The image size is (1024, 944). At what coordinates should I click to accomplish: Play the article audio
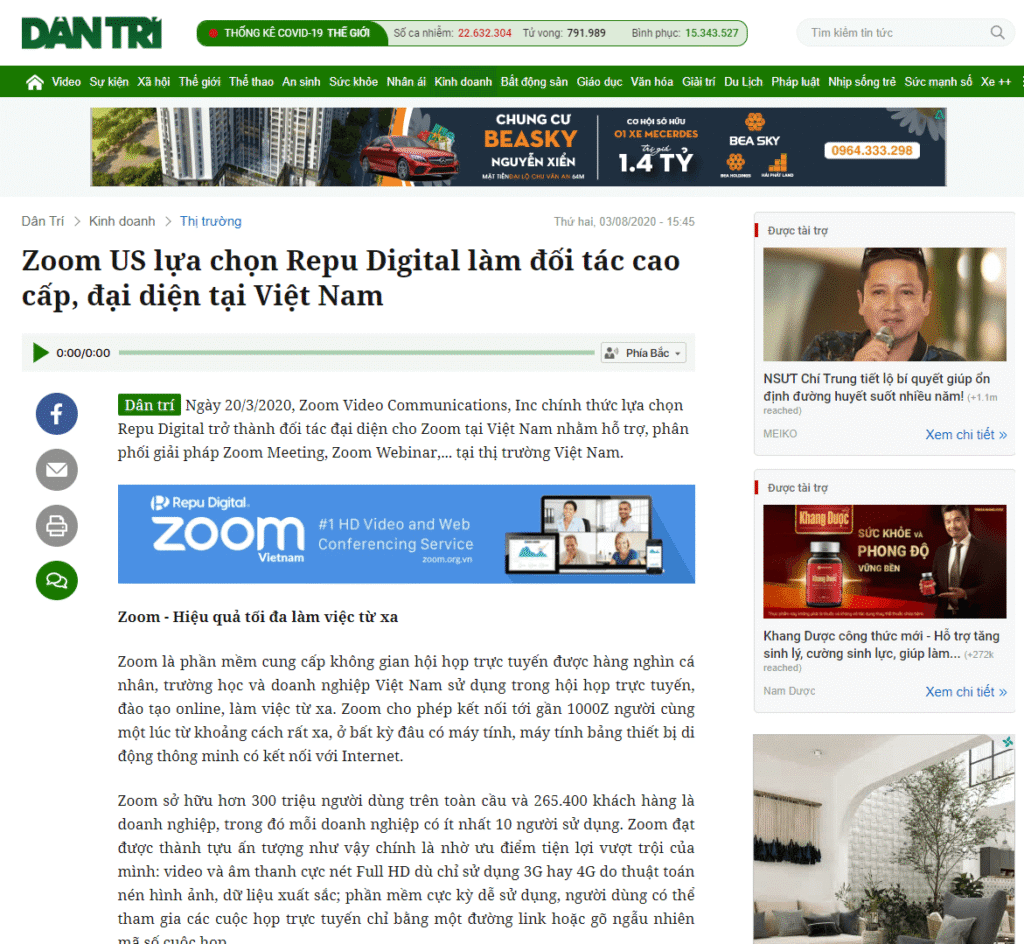[x=41, y=353]
